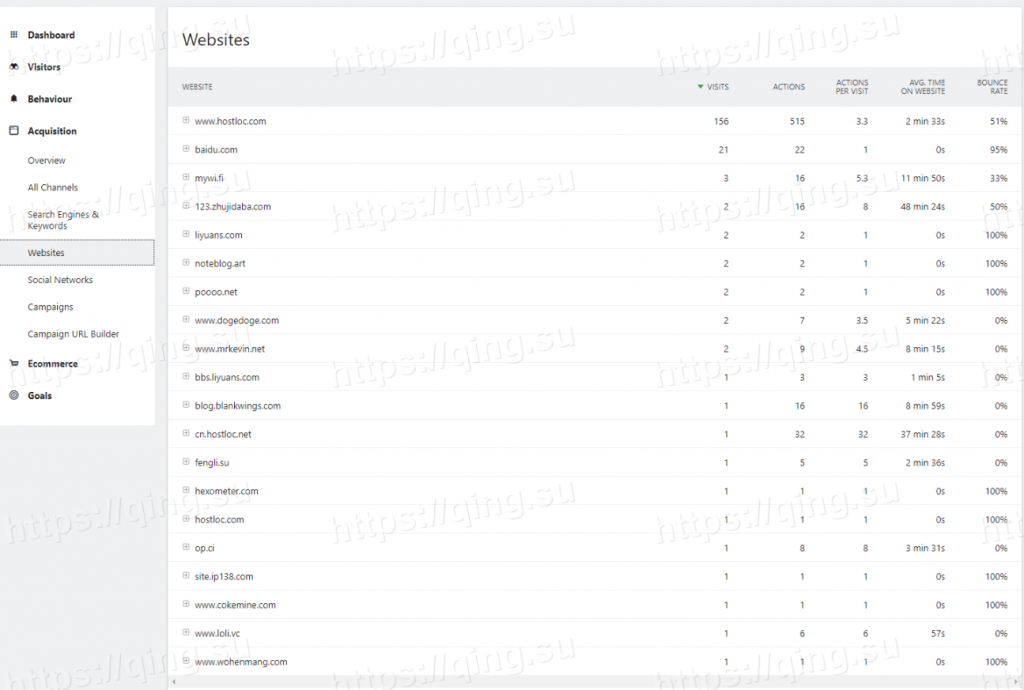Expand the cn.hostloc.net row

(186, 434)
